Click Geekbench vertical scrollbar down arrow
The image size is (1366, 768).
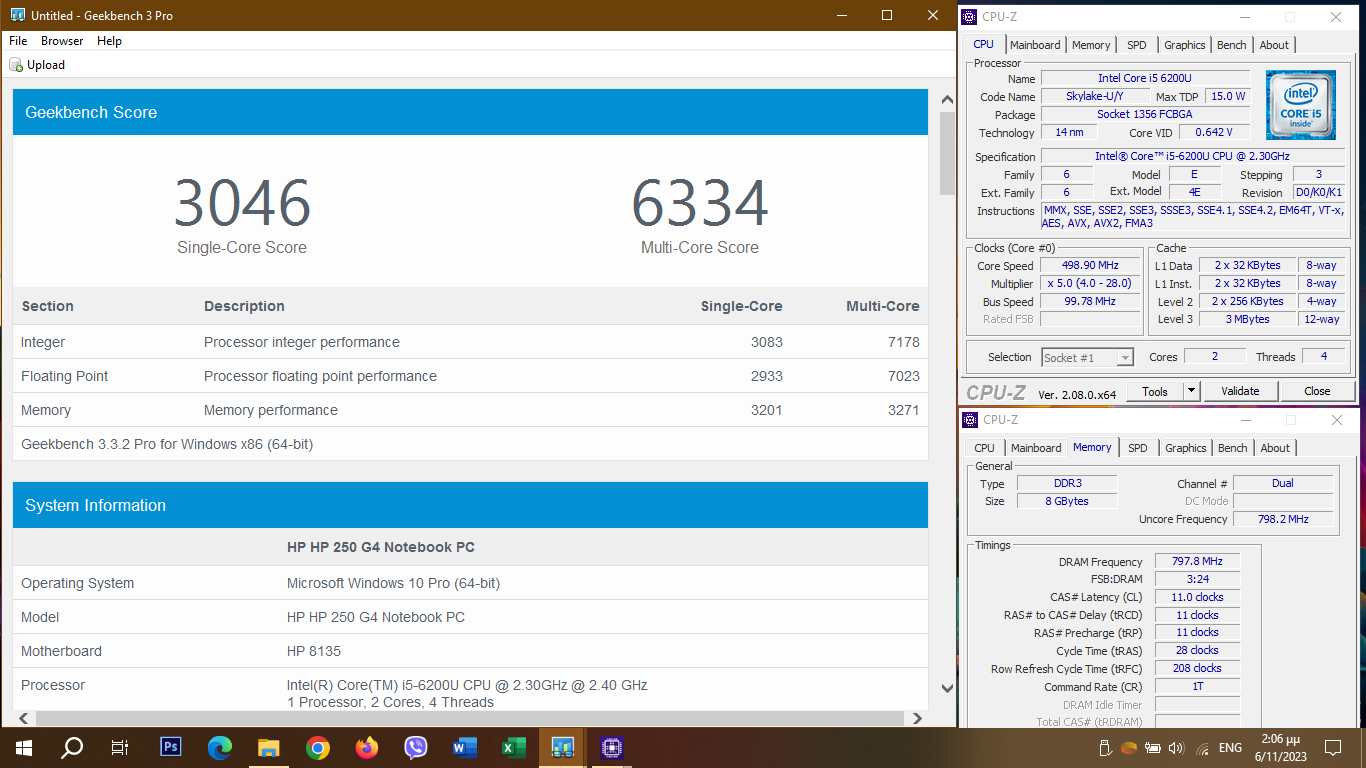coord(948,688)
